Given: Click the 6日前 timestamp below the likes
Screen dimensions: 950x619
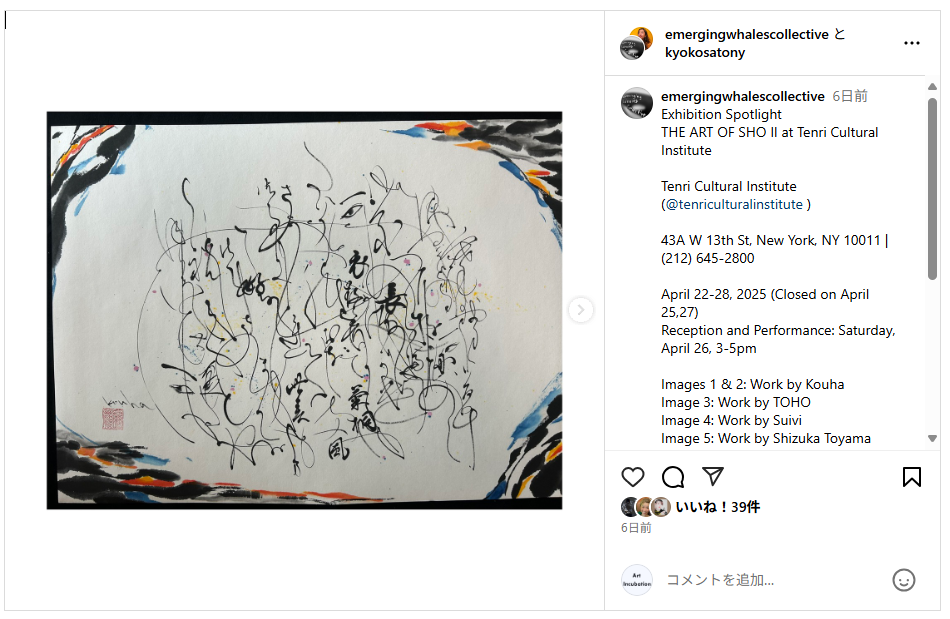Looking at the screenshot, I should (x=636, y=528).
